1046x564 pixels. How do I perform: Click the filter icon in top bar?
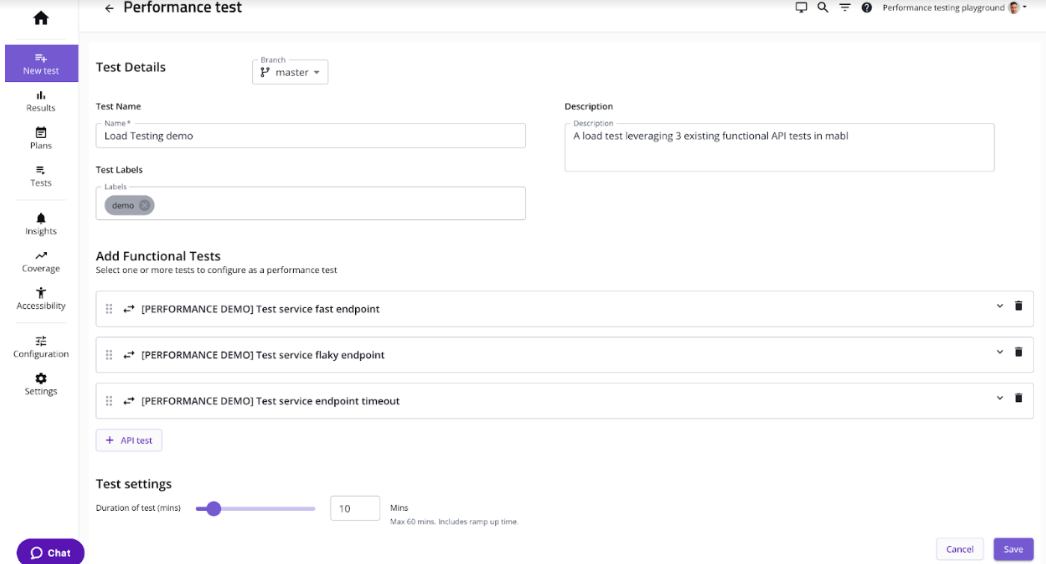point(845,7)
